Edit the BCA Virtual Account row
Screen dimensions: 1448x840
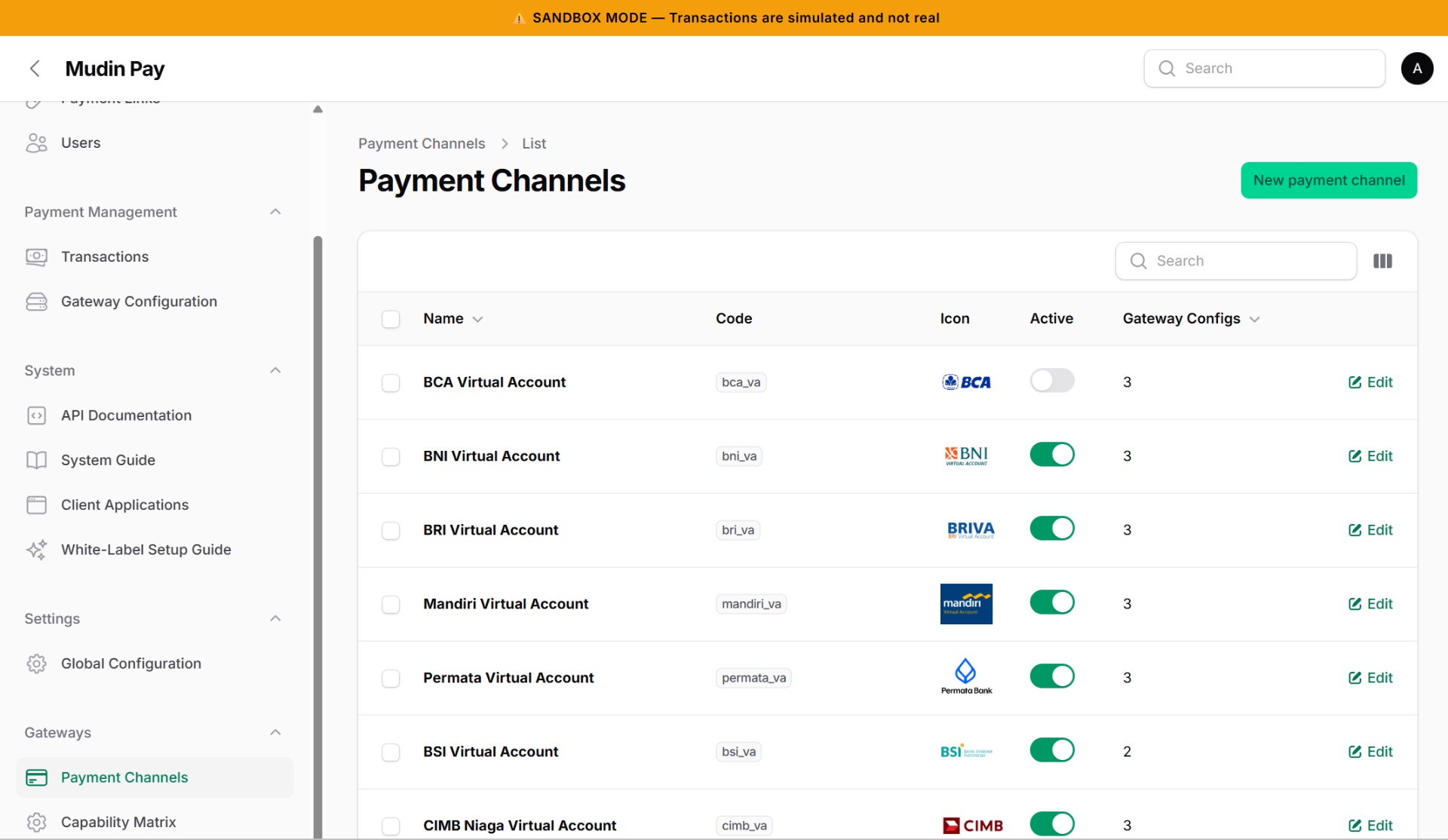1370,382
